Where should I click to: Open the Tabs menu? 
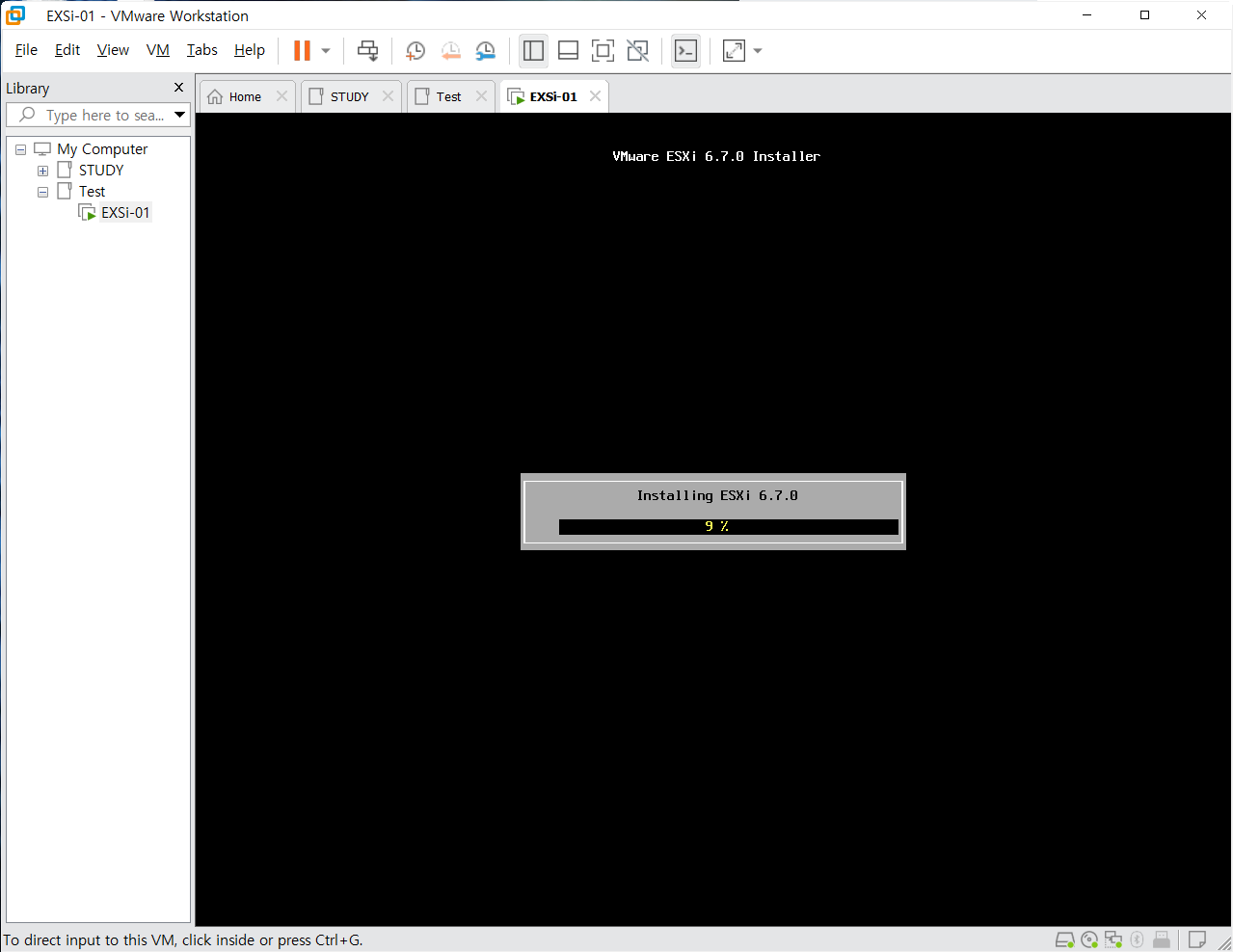pyautogui.click(x=201, y=50)
